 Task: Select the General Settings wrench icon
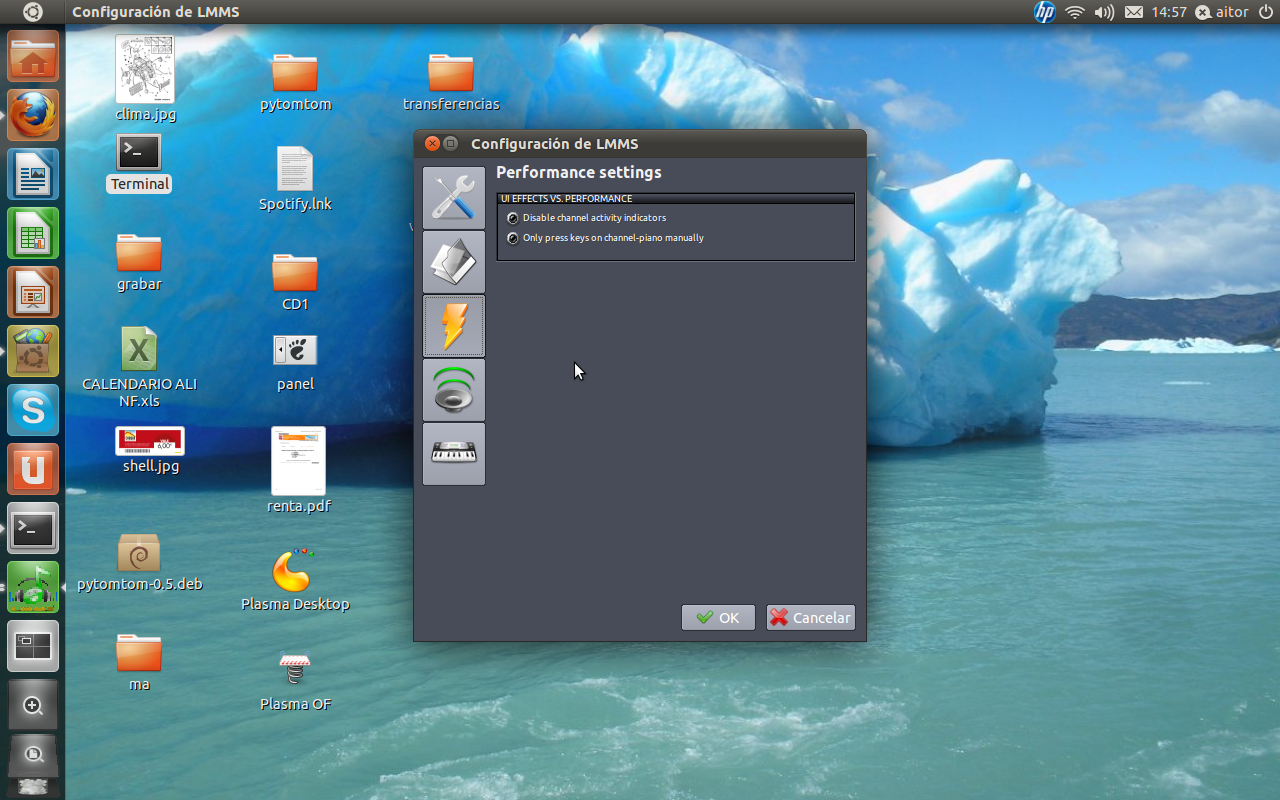click(x=454, y=197)
